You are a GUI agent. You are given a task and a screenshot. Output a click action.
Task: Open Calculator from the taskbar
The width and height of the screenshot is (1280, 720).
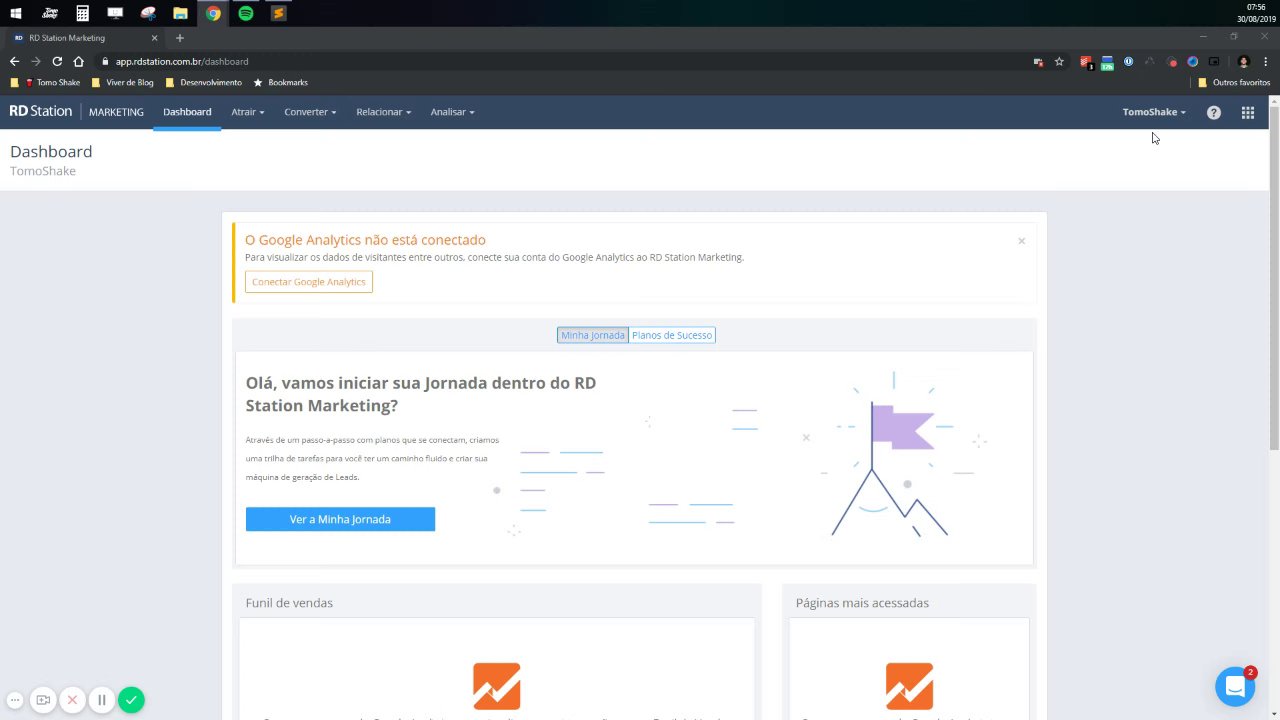(82, 13)
